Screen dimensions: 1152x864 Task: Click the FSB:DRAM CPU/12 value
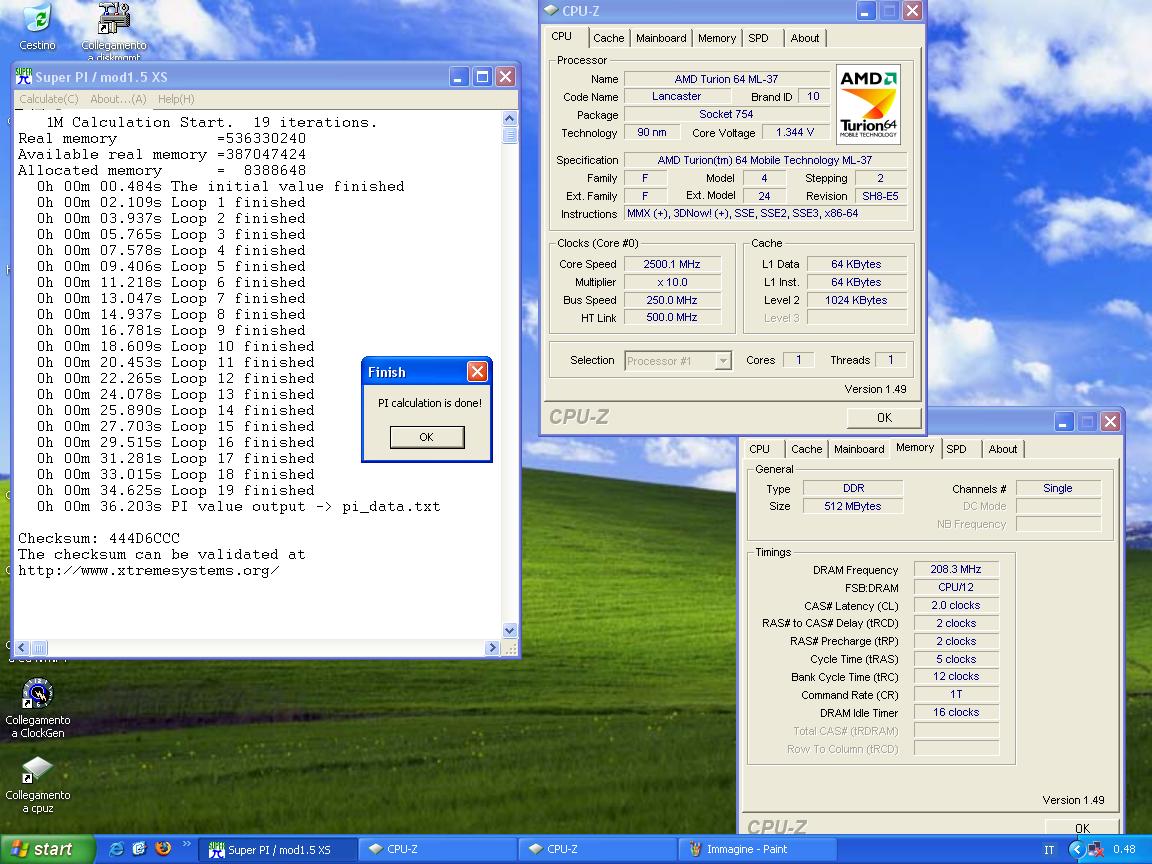click(956, 587)
